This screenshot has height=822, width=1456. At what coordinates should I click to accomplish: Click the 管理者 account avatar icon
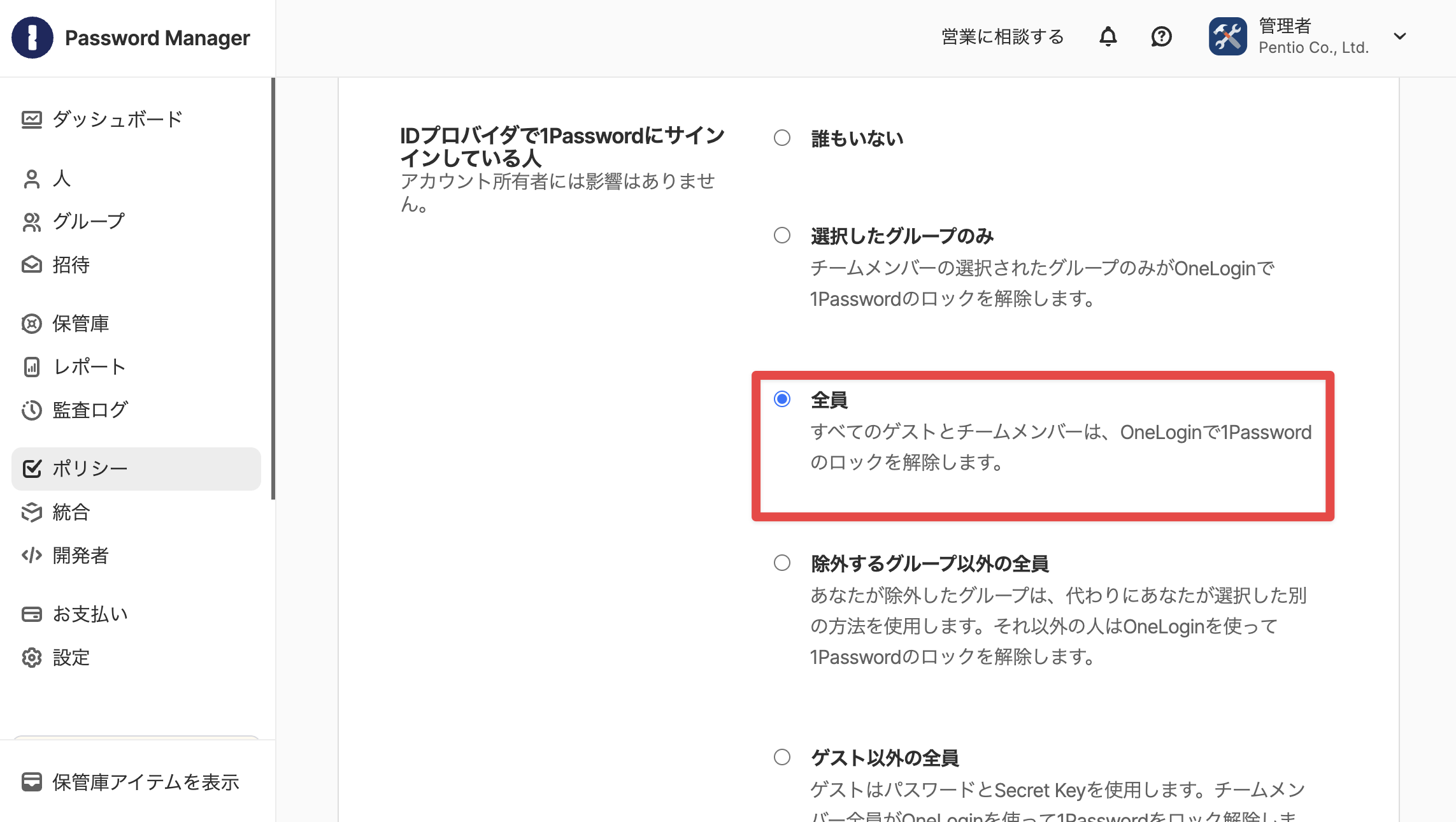click(1228, 37)
